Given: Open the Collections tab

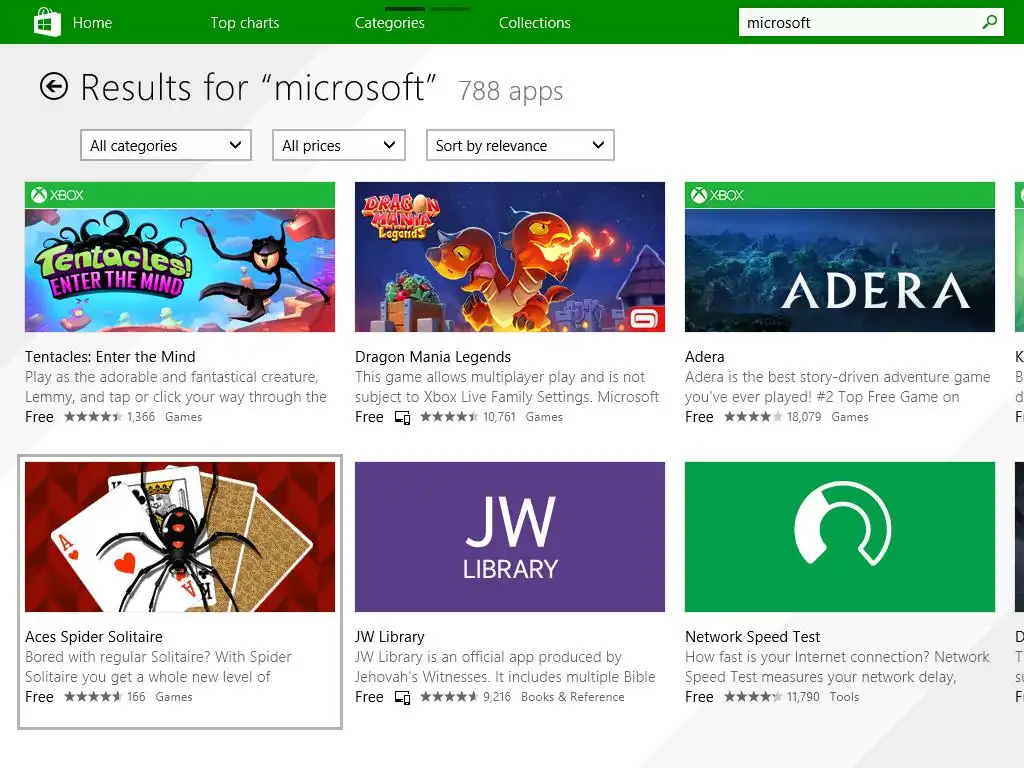Looking at the screenshot, I should click(535, 22).
